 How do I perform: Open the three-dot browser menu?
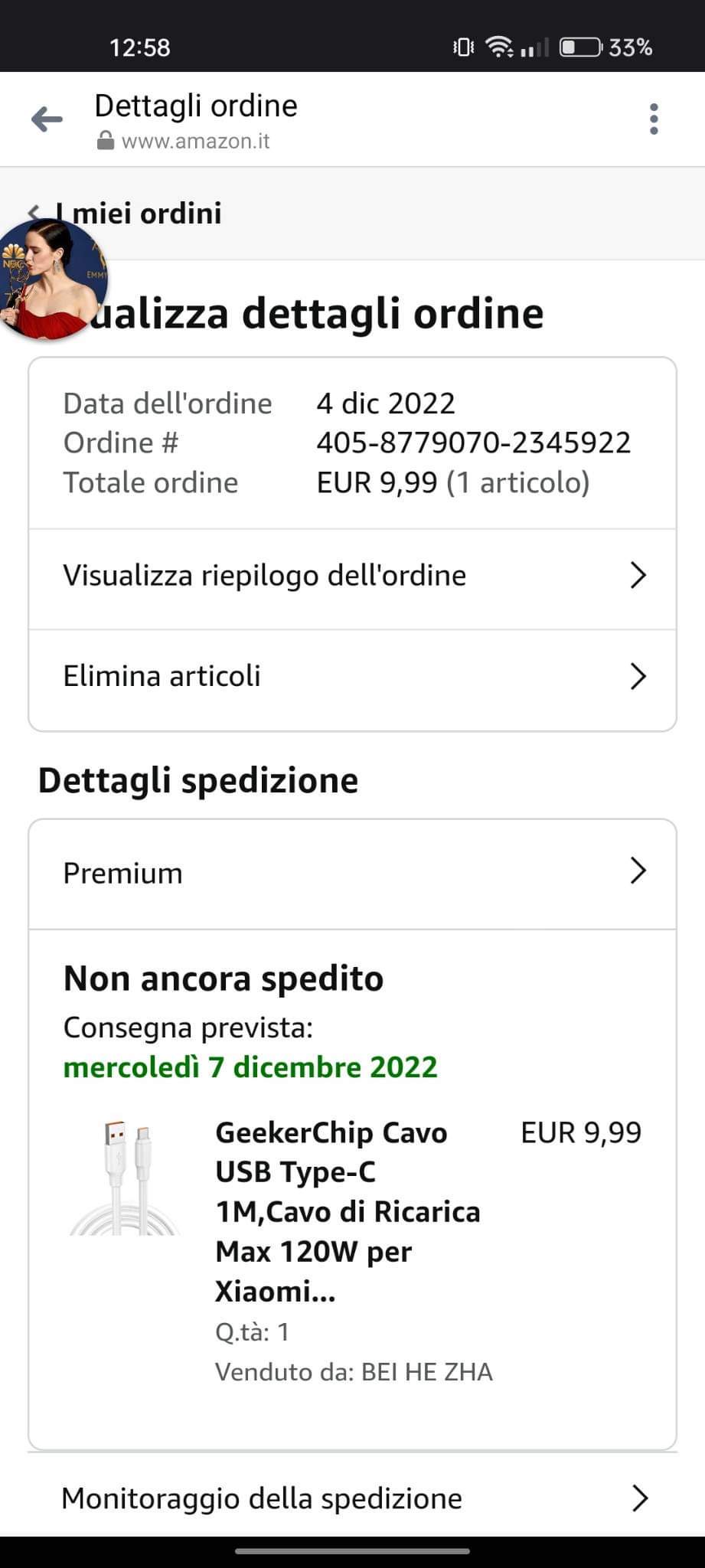pyautogui.click(x=653, y=119)
